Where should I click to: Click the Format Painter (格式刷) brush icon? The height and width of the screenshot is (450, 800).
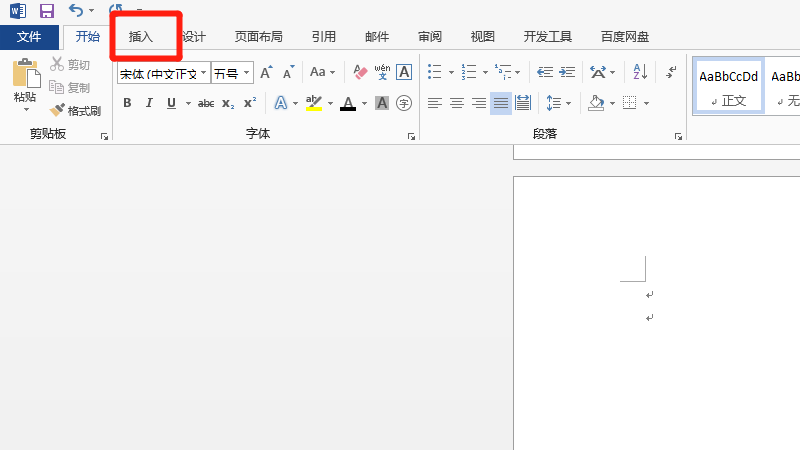click(58, 110)
